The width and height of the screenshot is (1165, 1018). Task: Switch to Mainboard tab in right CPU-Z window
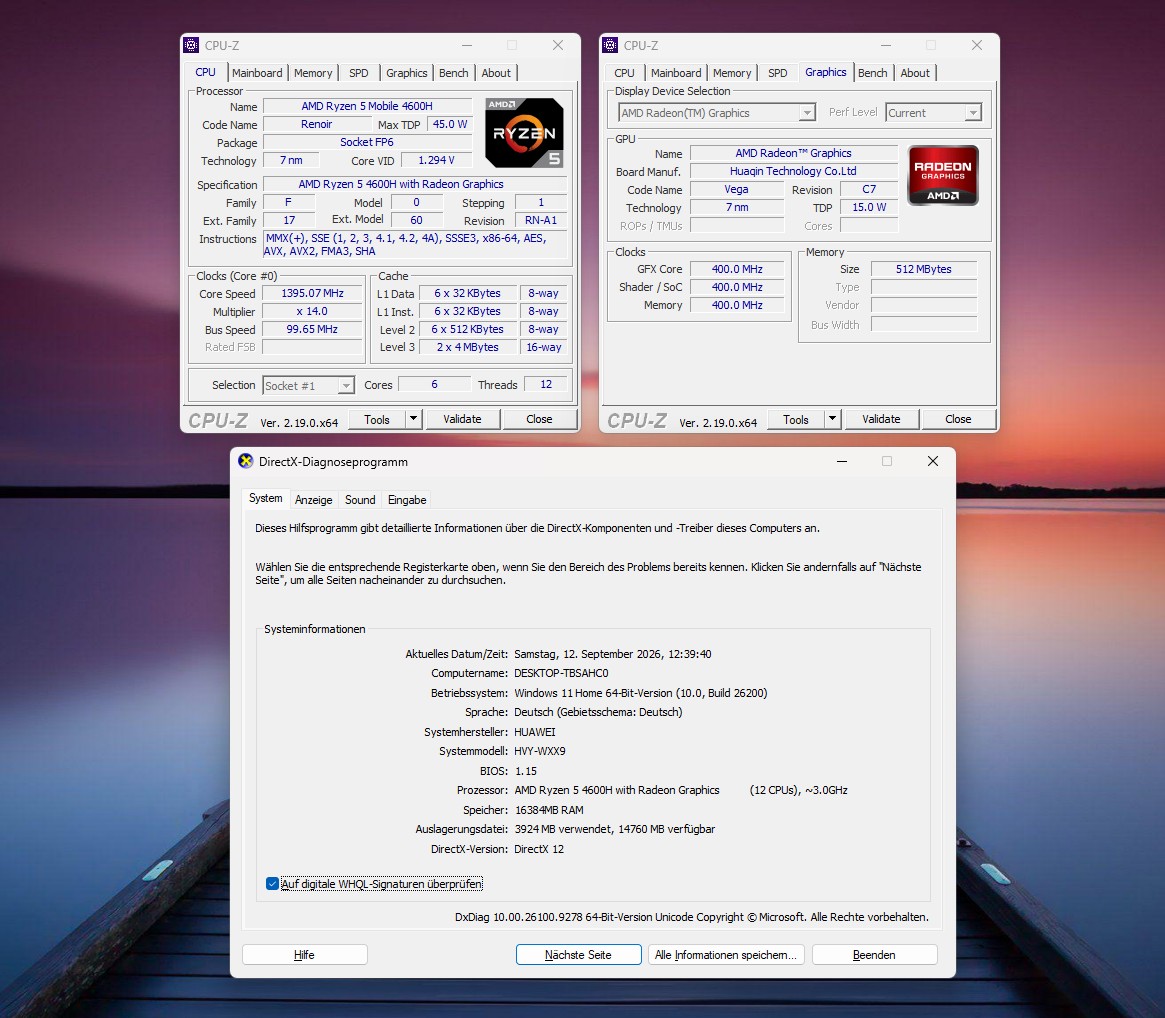(x=676, y=73)
